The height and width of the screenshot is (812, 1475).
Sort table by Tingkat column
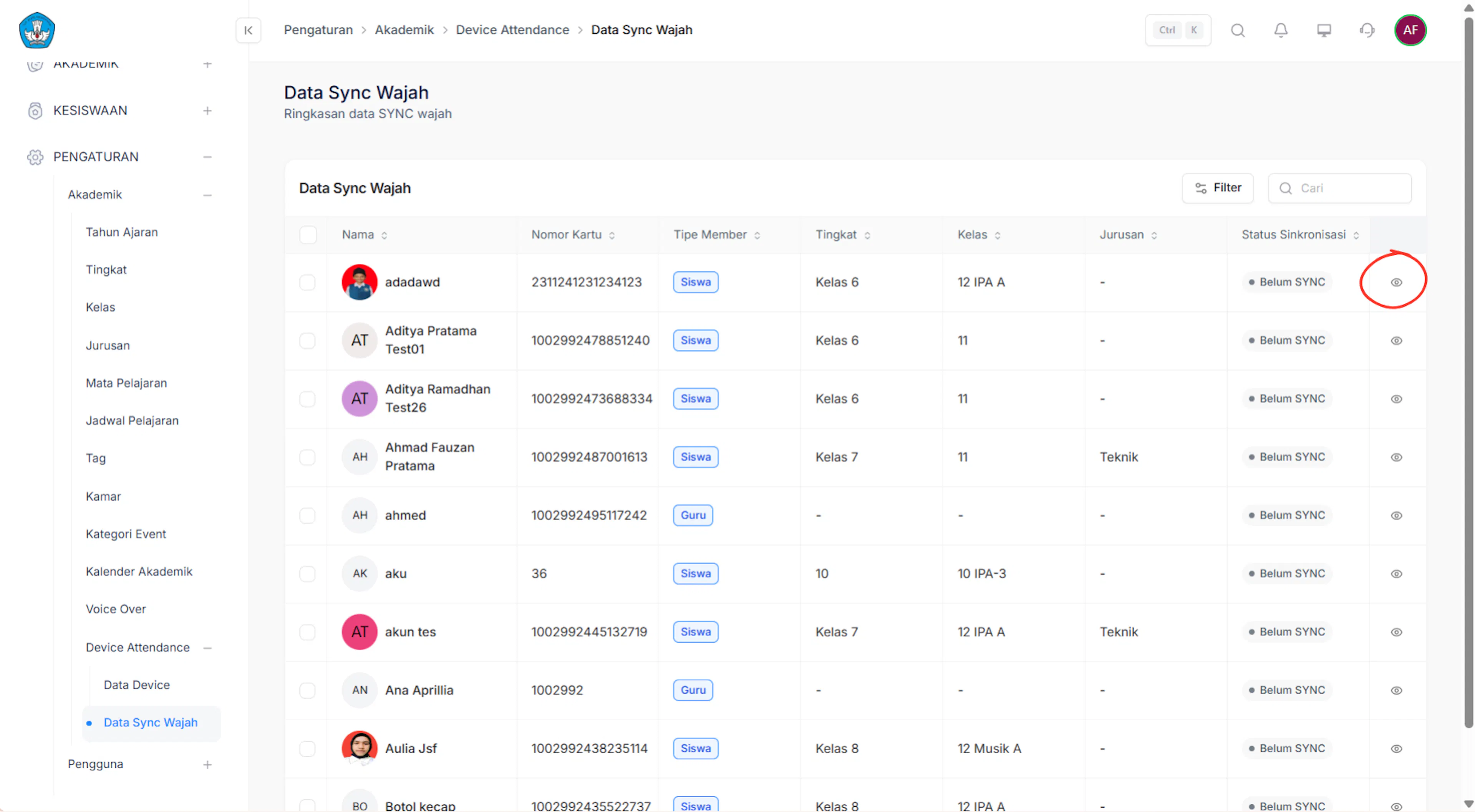867,236
